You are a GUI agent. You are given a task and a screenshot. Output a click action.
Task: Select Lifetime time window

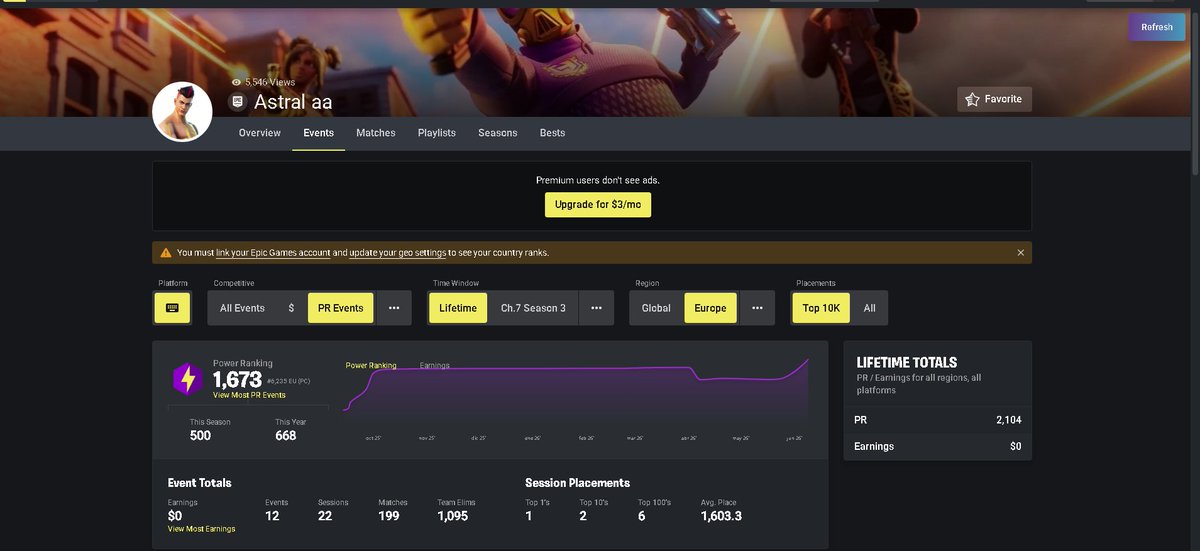(x=458, y=308)
